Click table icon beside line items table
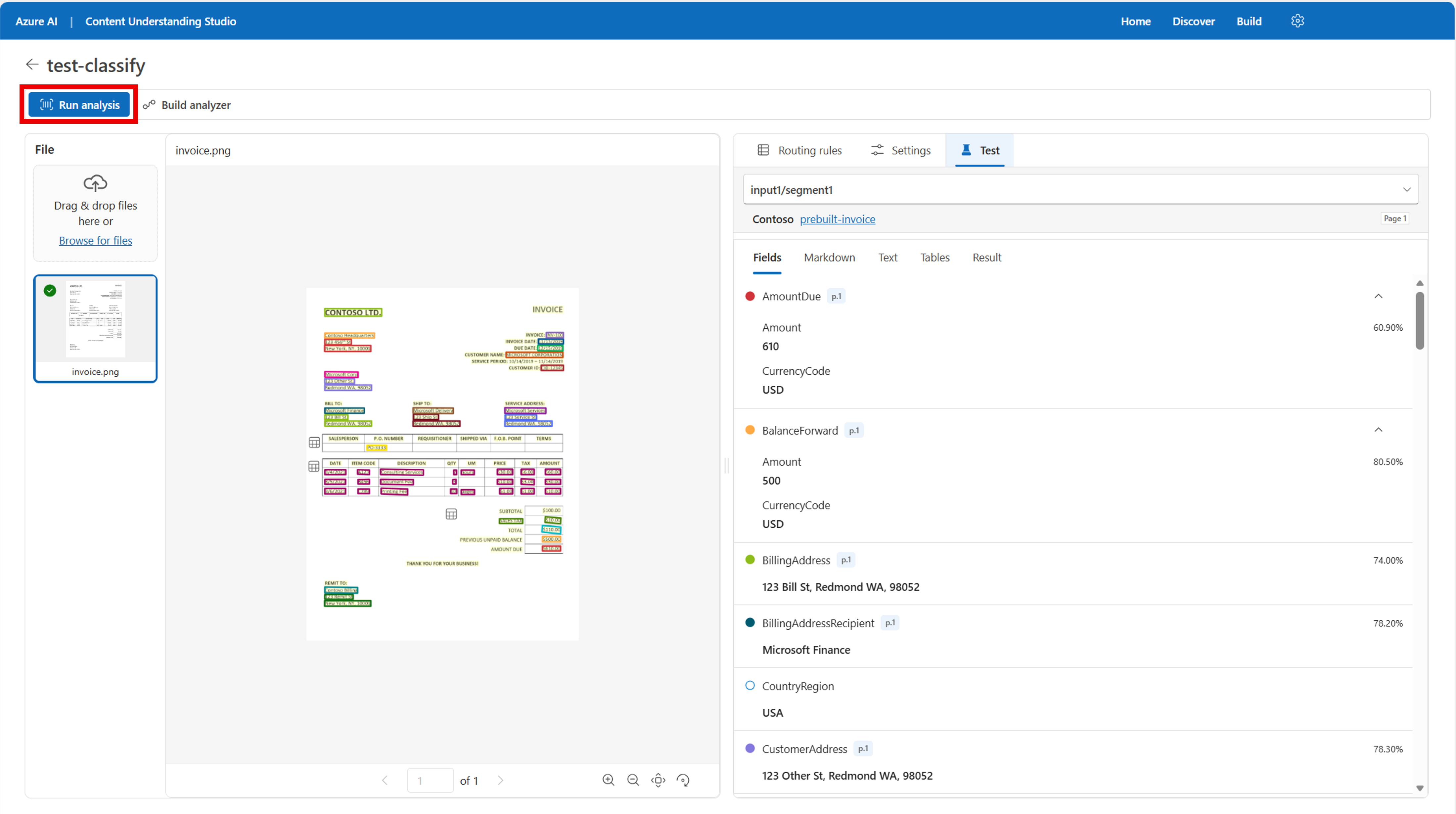Screen dimensions: 1456x814 [314, 466]
